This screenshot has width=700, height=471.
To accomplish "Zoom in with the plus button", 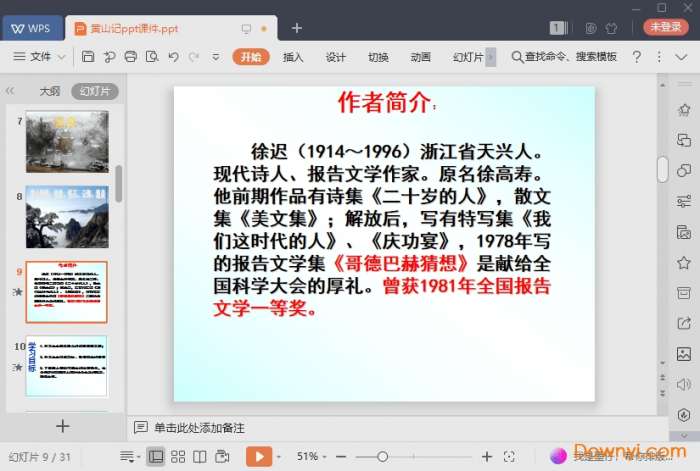I will click(x=487, y=456).
